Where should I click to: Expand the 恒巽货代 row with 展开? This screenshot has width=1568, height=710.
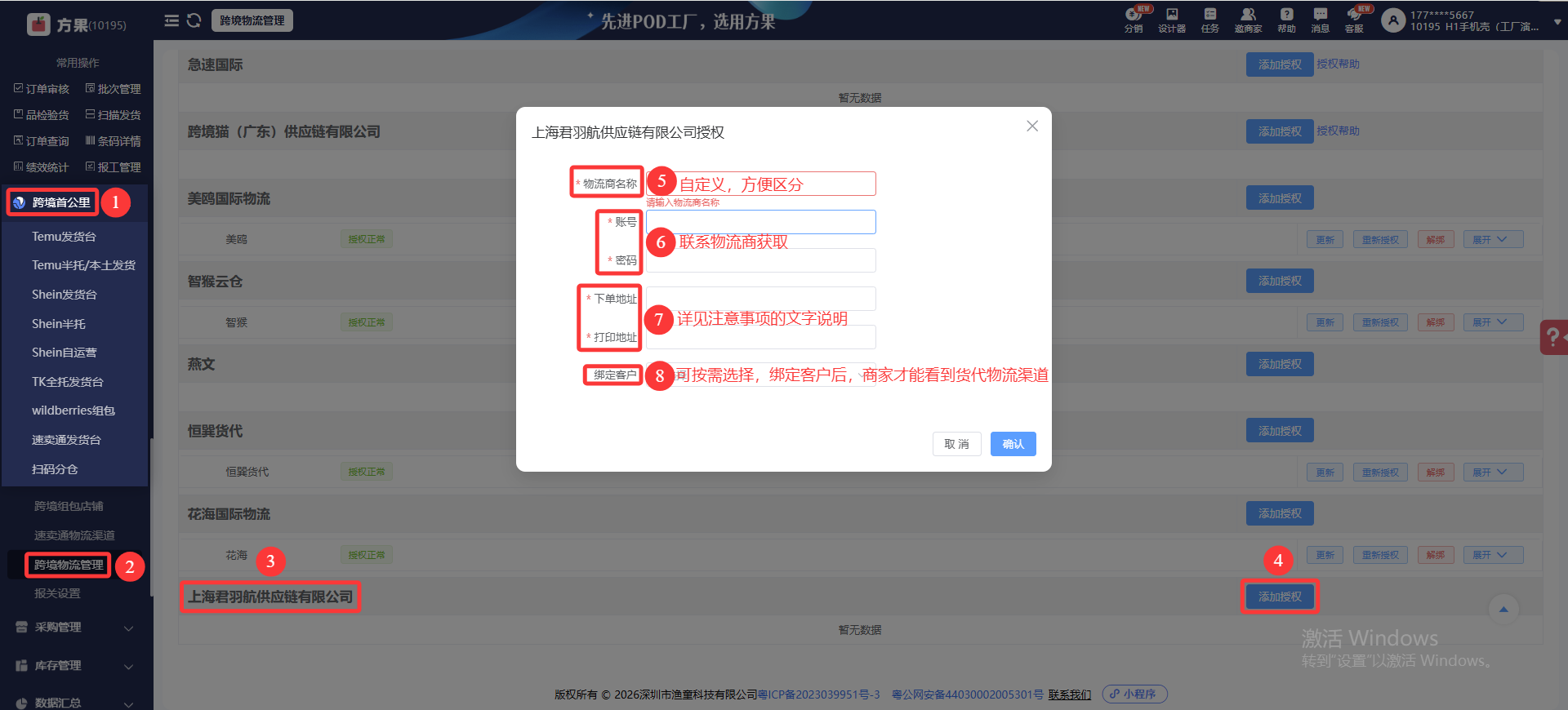tap(1493, 472)
